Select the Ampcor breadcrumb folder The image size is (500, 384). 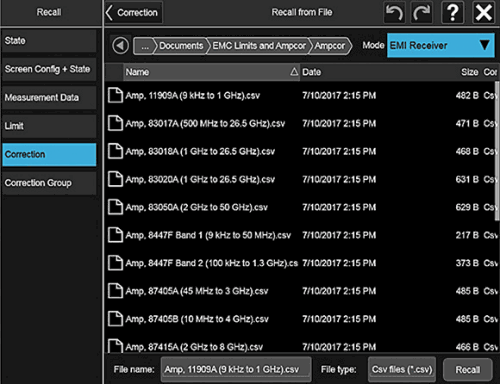pyautogui.click(x=330, y=46)
